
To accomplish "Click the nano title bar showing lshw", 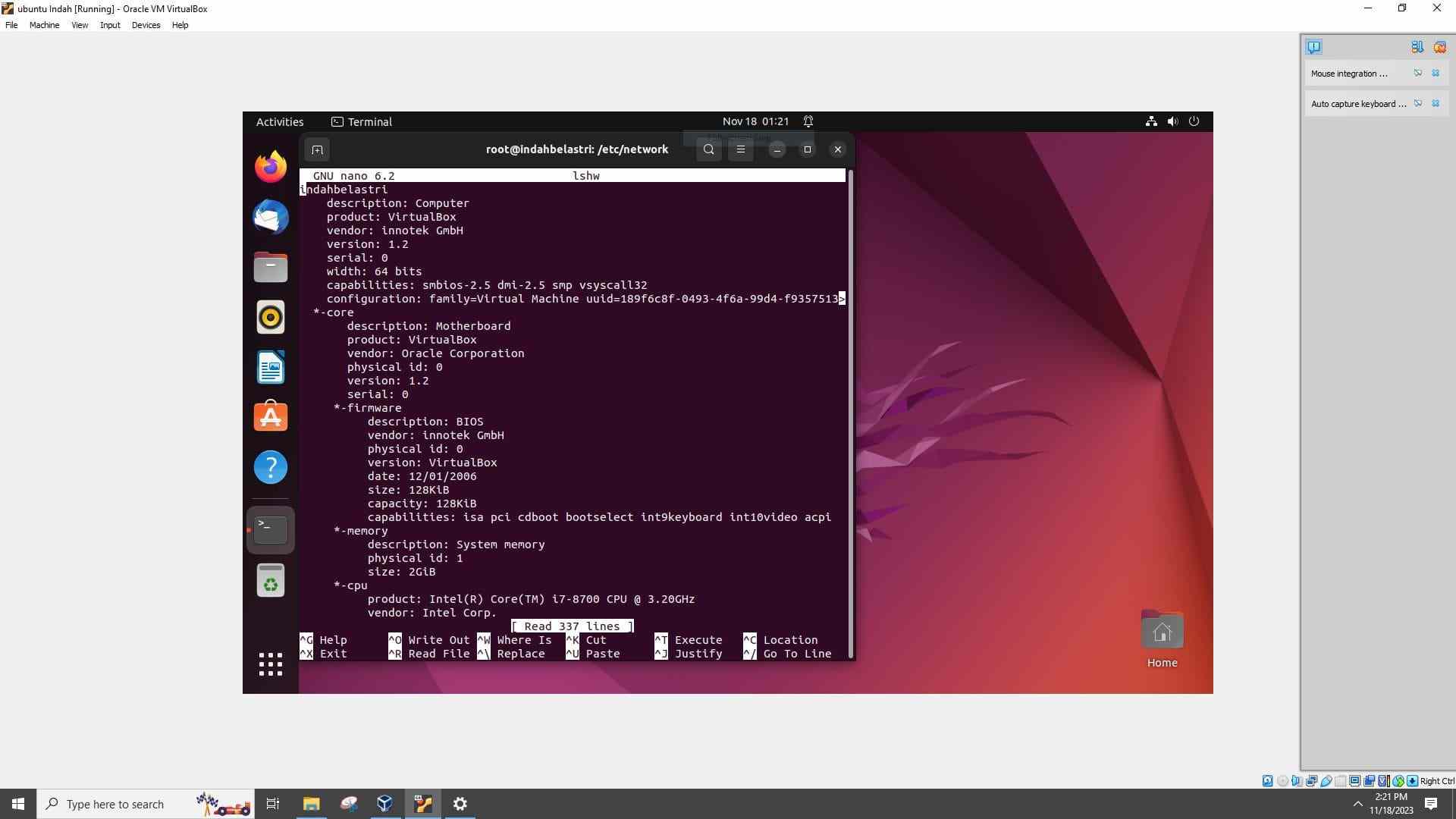I will point(573,176).
